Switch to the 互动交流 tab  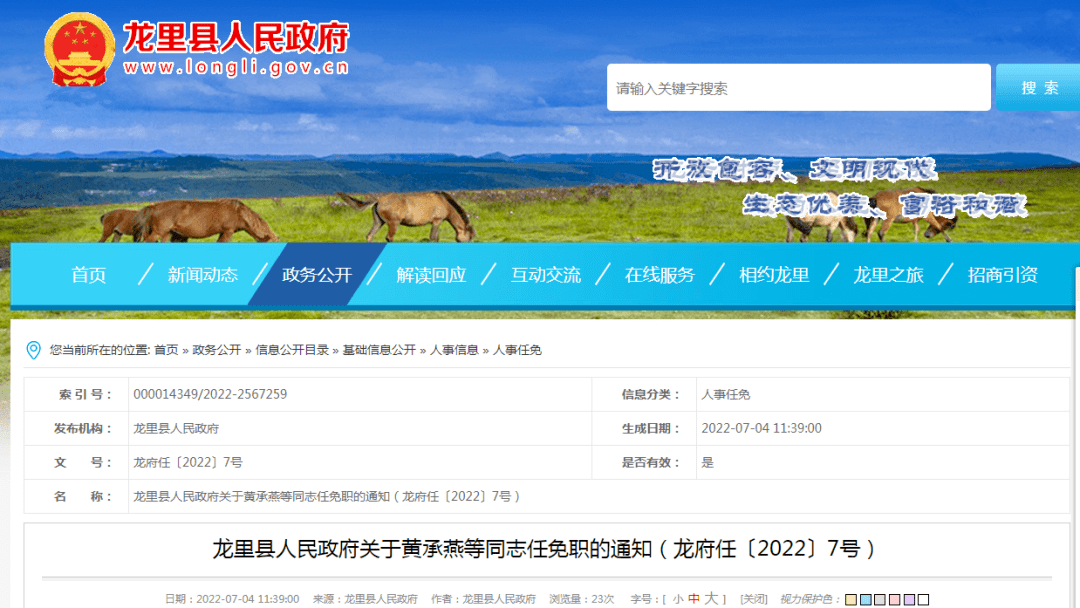[x=545, y=275]
